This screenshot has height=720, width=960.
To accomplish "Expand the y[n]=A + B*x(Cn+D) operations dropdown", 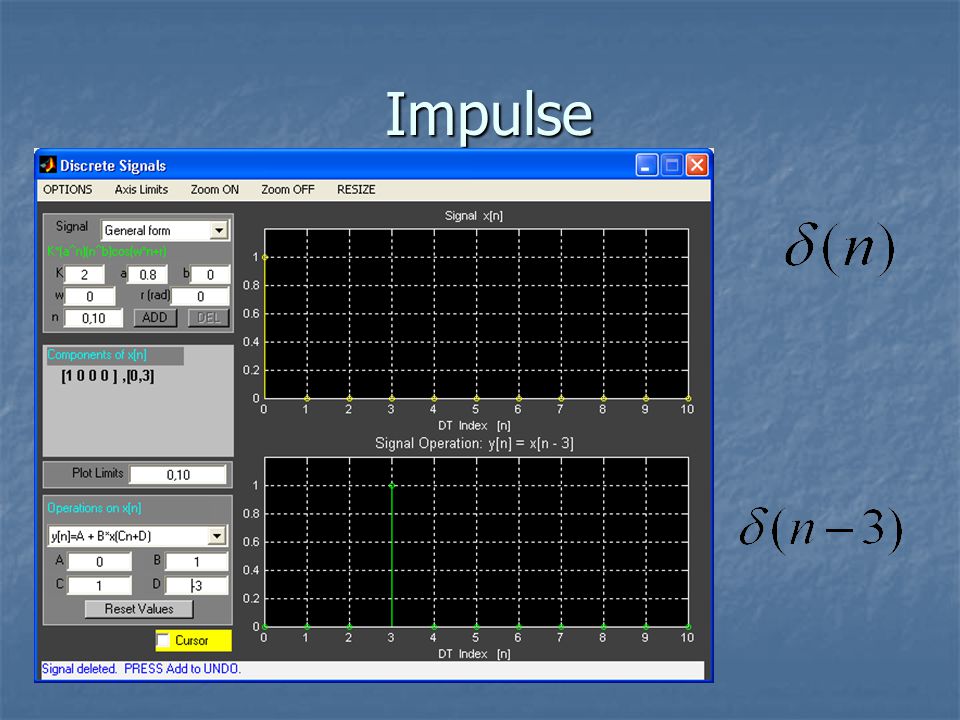I will 138,536.
